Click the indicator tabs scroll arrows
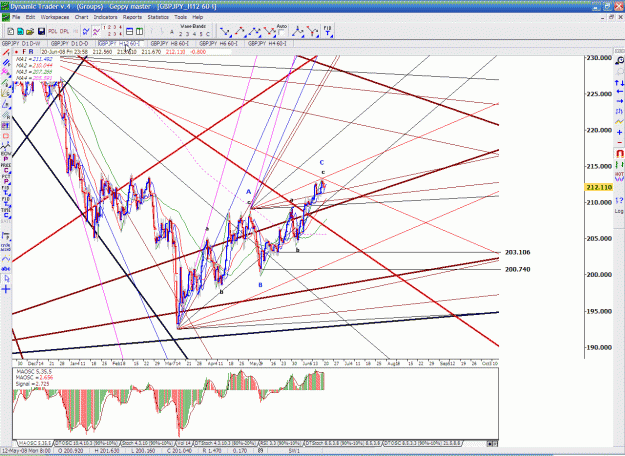 492,443
